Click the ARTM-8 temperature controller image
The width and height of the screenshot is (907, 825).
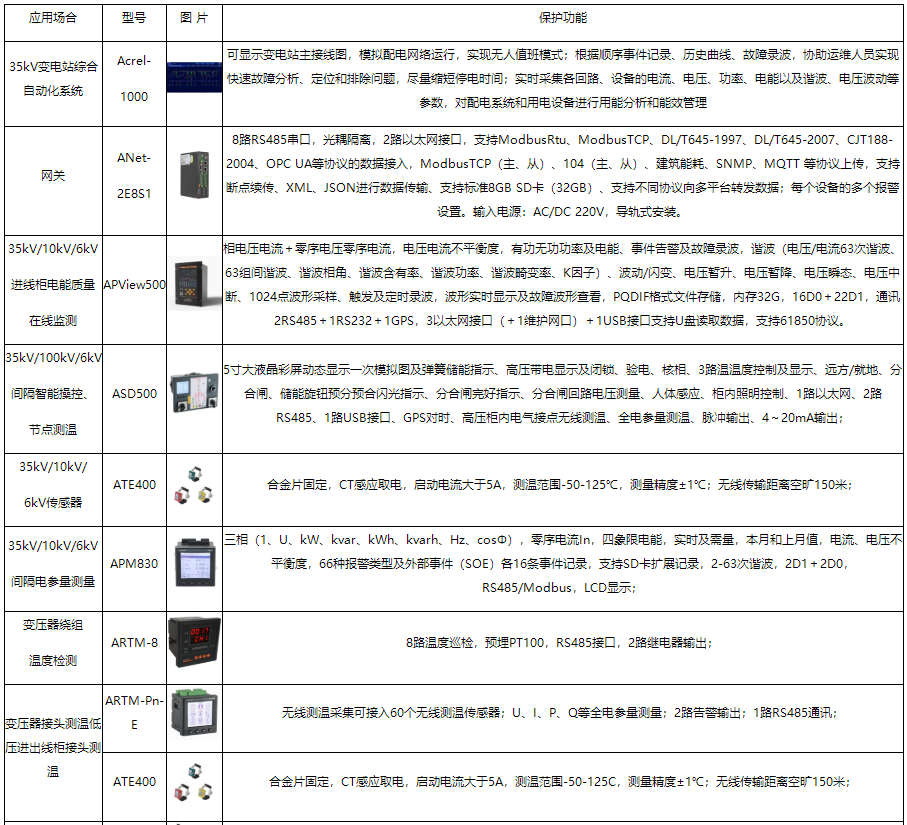pos(194,642)
